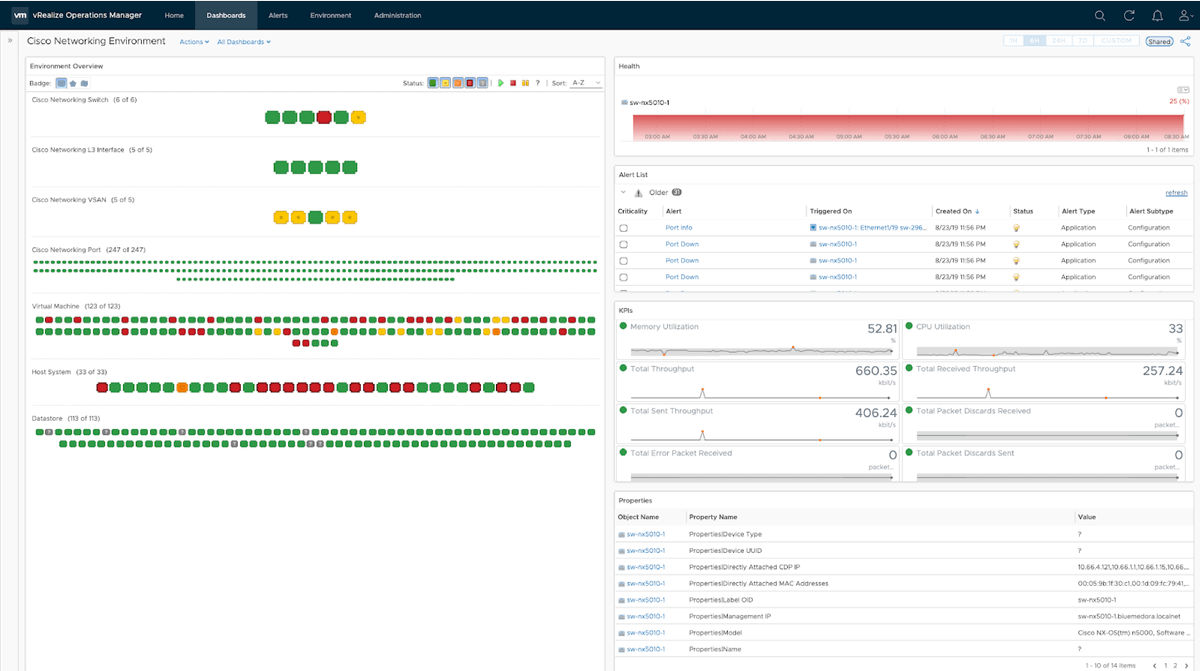Collapse the Older alerts group
The image size is (1200, 671).
pos(625,192)
